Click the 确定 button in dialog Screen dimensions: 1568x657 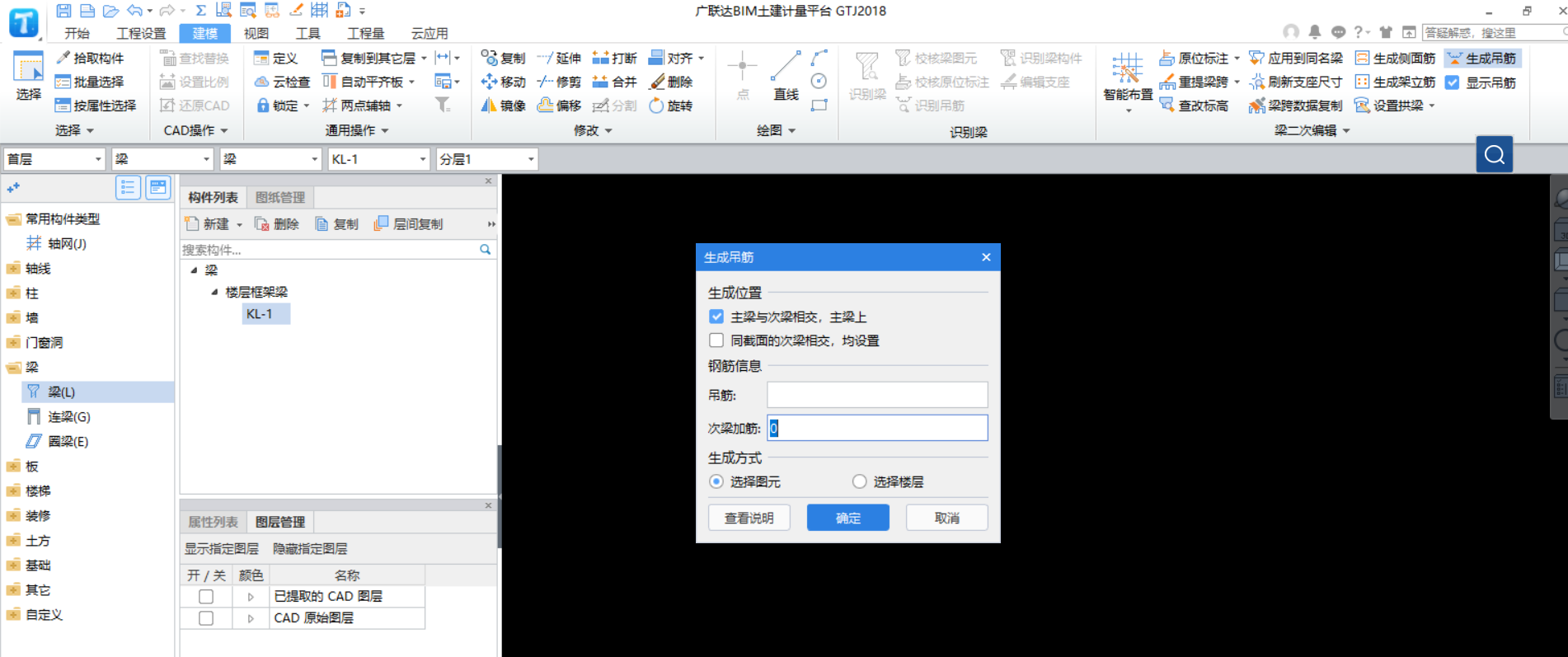848,518
